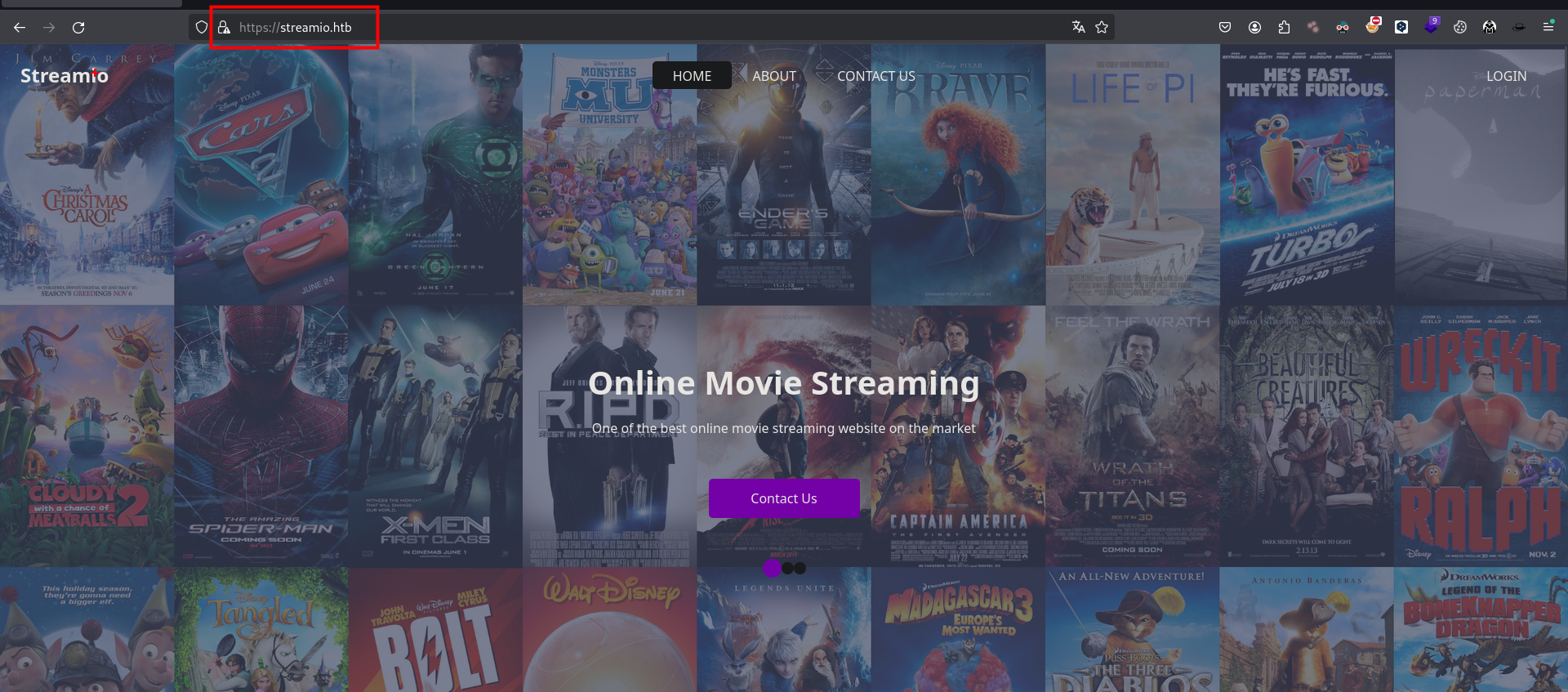
Task: Open the Firefox hamburger application menu
Action: point(1548,27)
